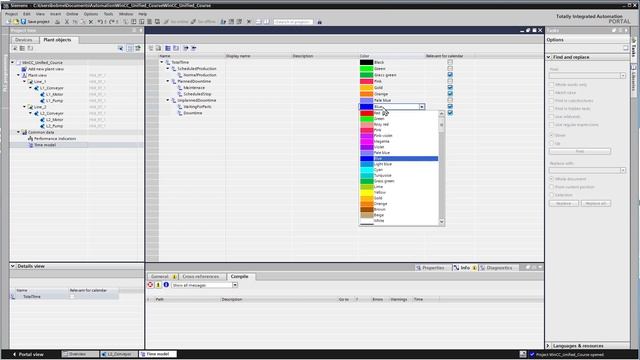Screen dimensions: 640x360
Task: Click the undo arrow in the toolbar
Action: click(100, 22)
